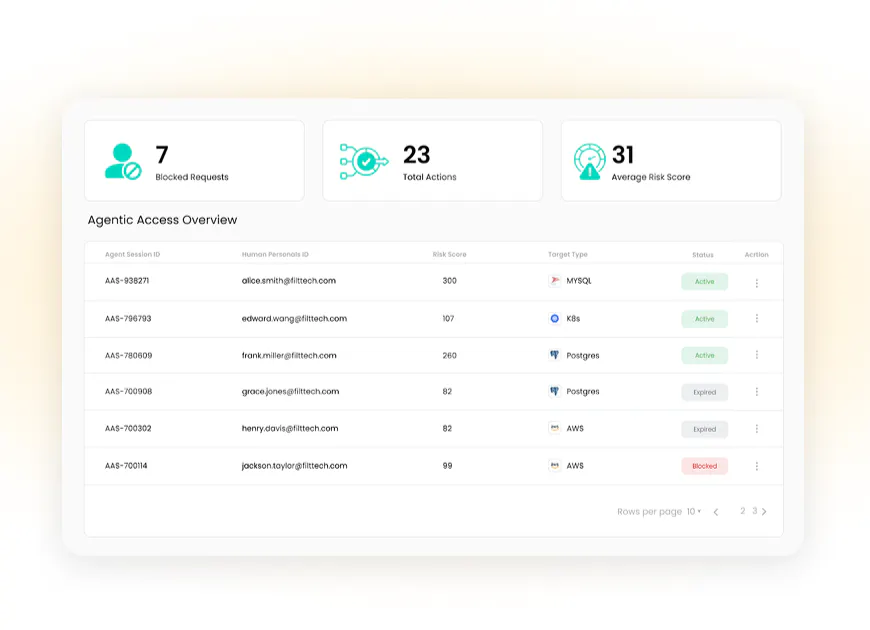Open action menu for session AAS-938271
This screenshot has height=630, width=870.
(x=756, y=282)
